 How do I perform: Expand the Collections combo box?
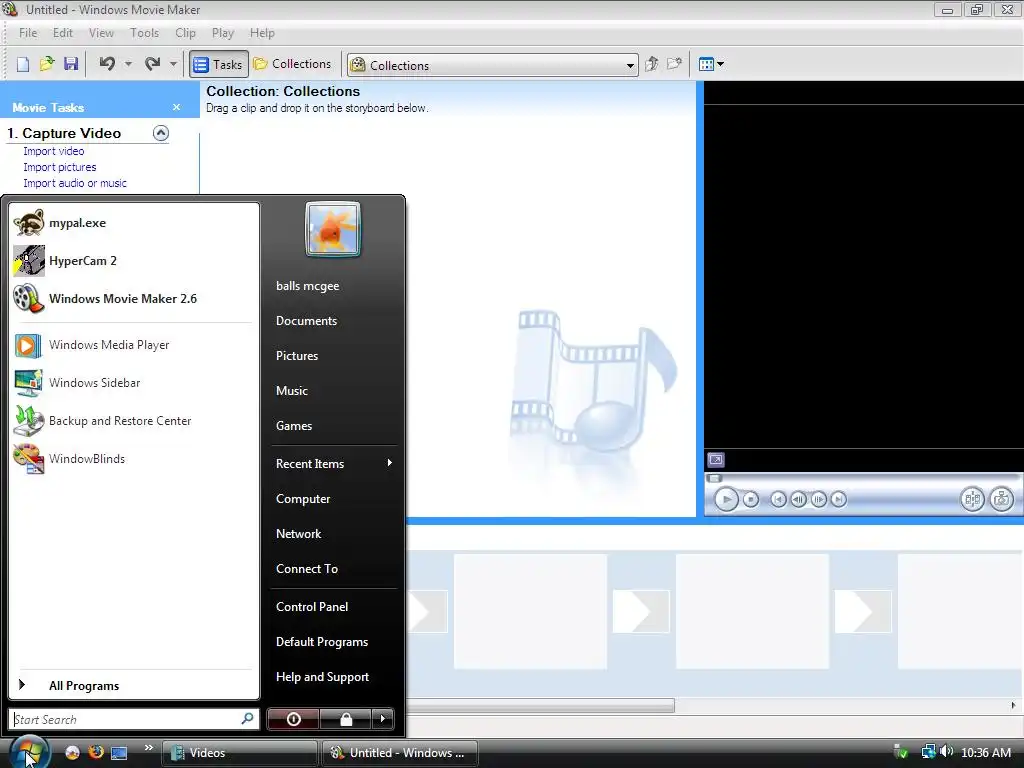(630, 65)
